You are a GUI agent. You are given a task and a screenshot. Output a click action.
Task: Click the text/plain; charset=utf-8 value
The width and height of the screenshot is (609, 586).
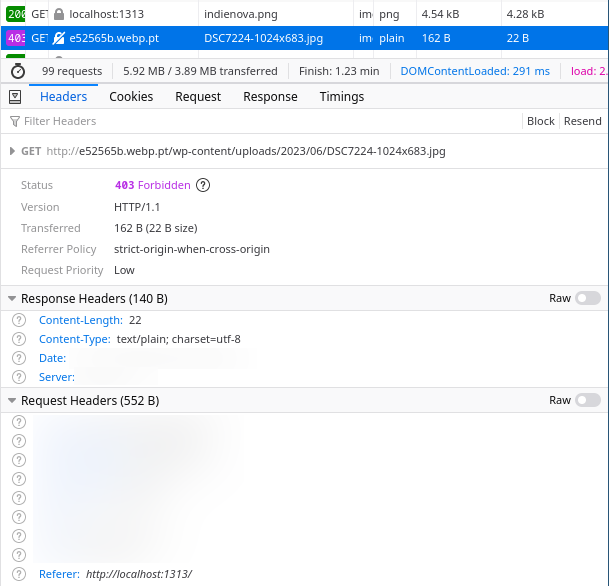click(x=179, y=339)
